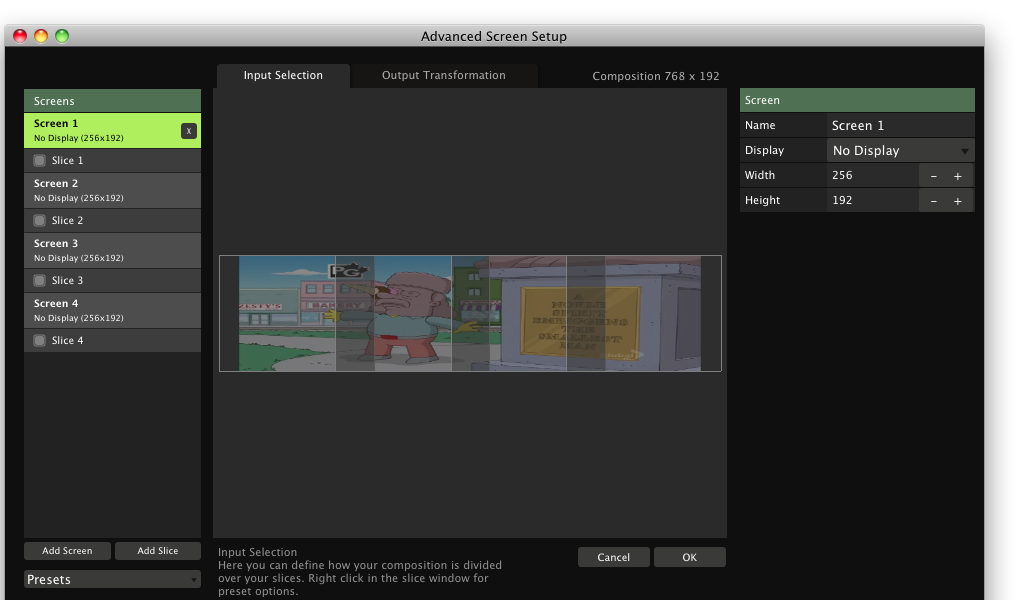Select Screen 1 in the Screens list
1024x600 pixels.
click(112, 131)
